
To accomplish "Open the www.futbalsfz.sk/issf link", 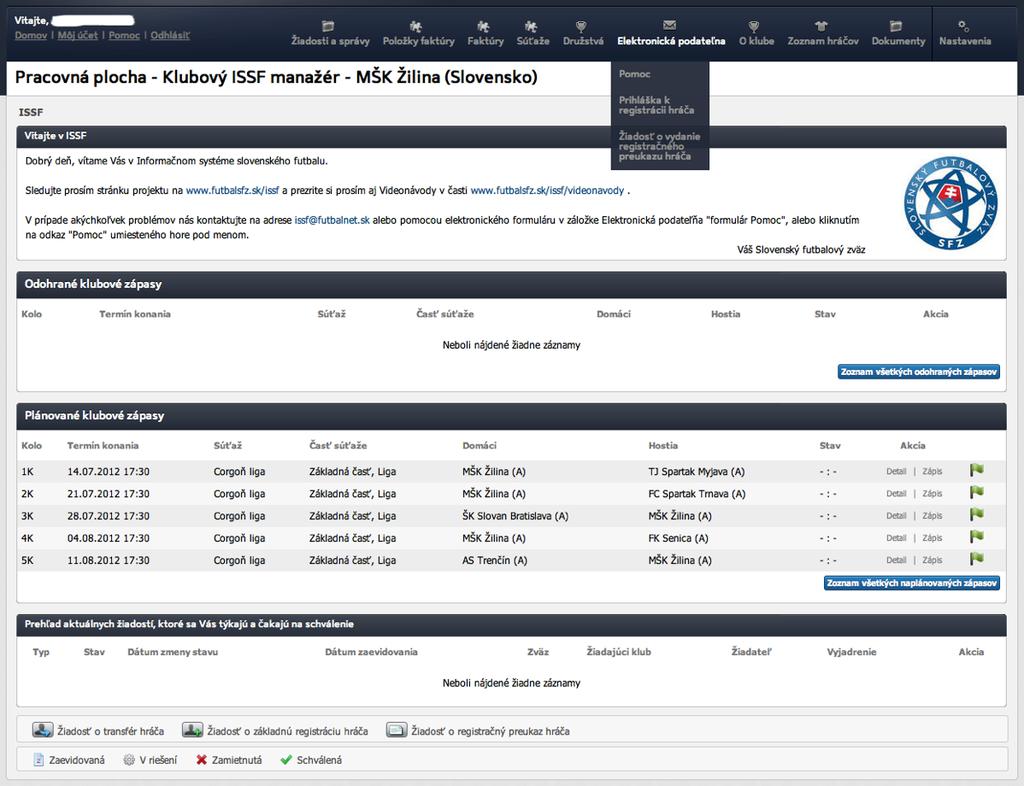I will pos(232,191).
